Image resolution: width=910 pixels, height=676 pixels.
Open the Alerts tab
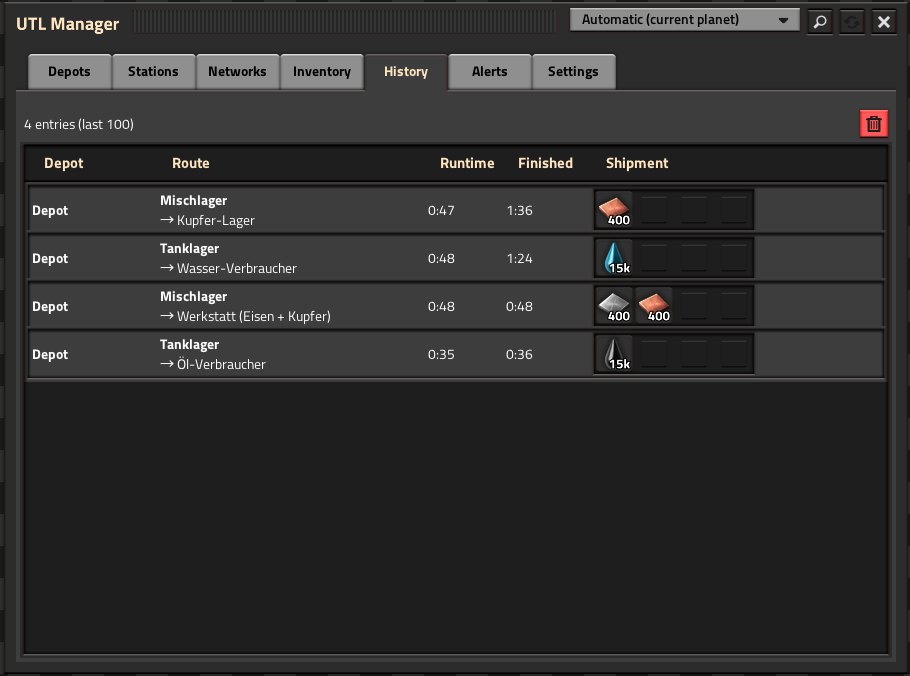pos(489,71)
